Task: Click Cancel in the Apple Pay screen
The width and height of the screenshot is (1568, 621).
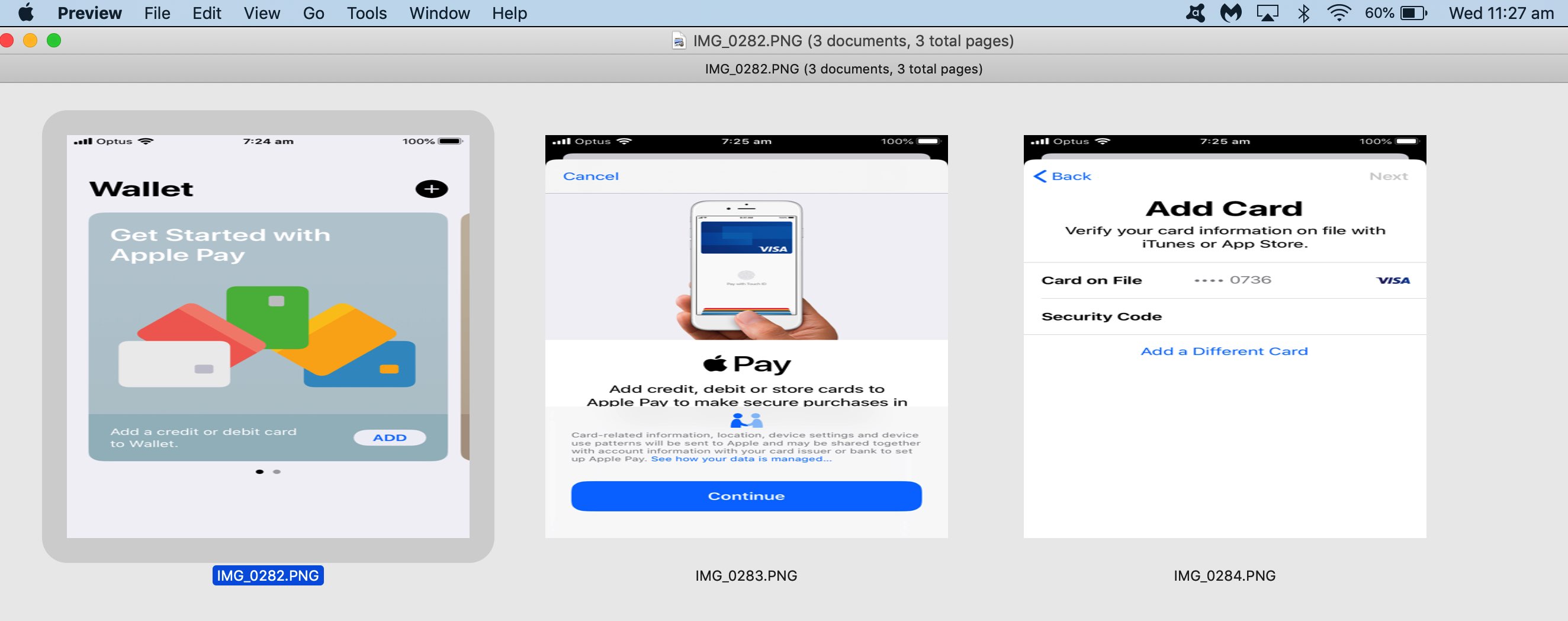Action: [x=590, y=176]
